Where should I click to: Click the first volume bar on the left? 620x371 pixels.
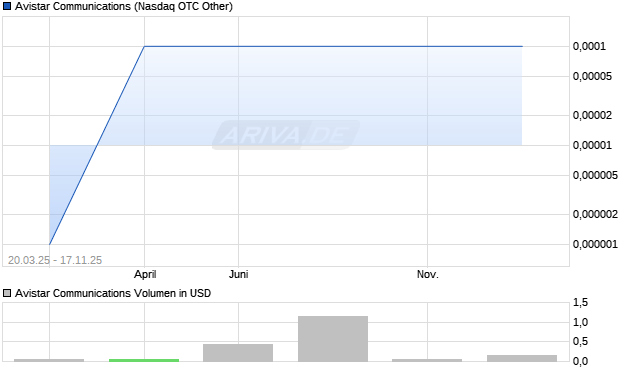[49, 360]
